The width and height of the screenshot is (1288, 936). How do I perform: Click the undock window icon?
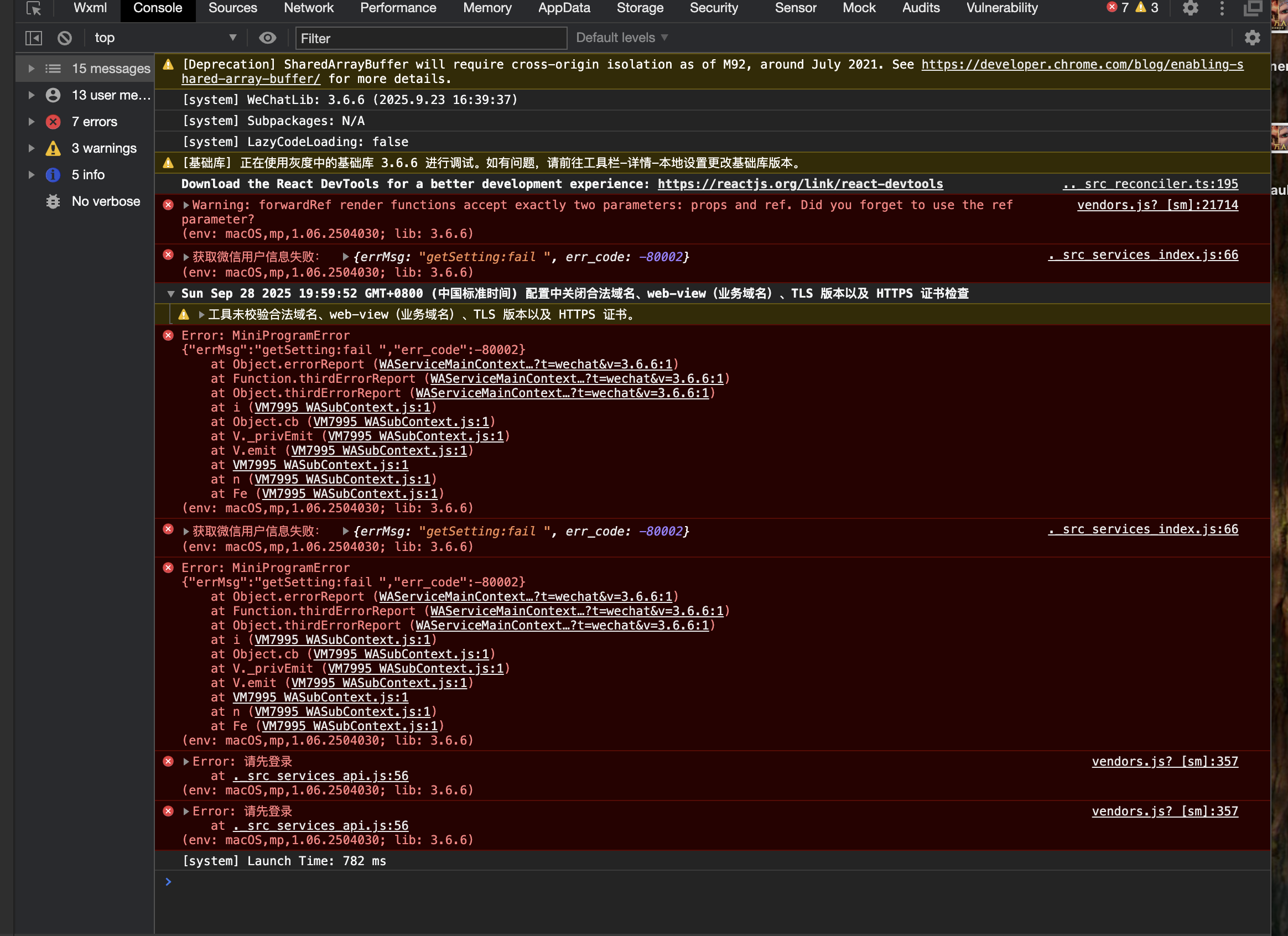1251,8
